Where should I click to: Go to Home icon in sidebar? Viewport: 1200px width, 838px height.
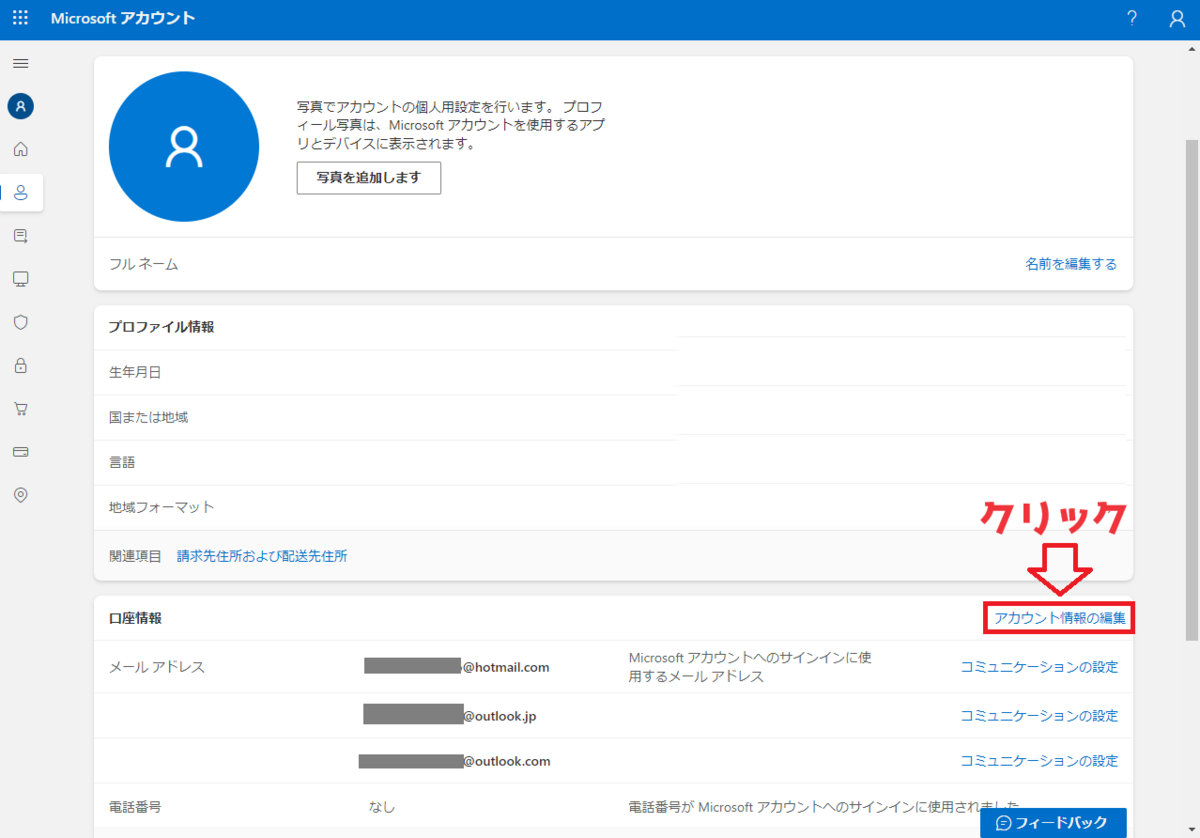[x=20, y=149]
